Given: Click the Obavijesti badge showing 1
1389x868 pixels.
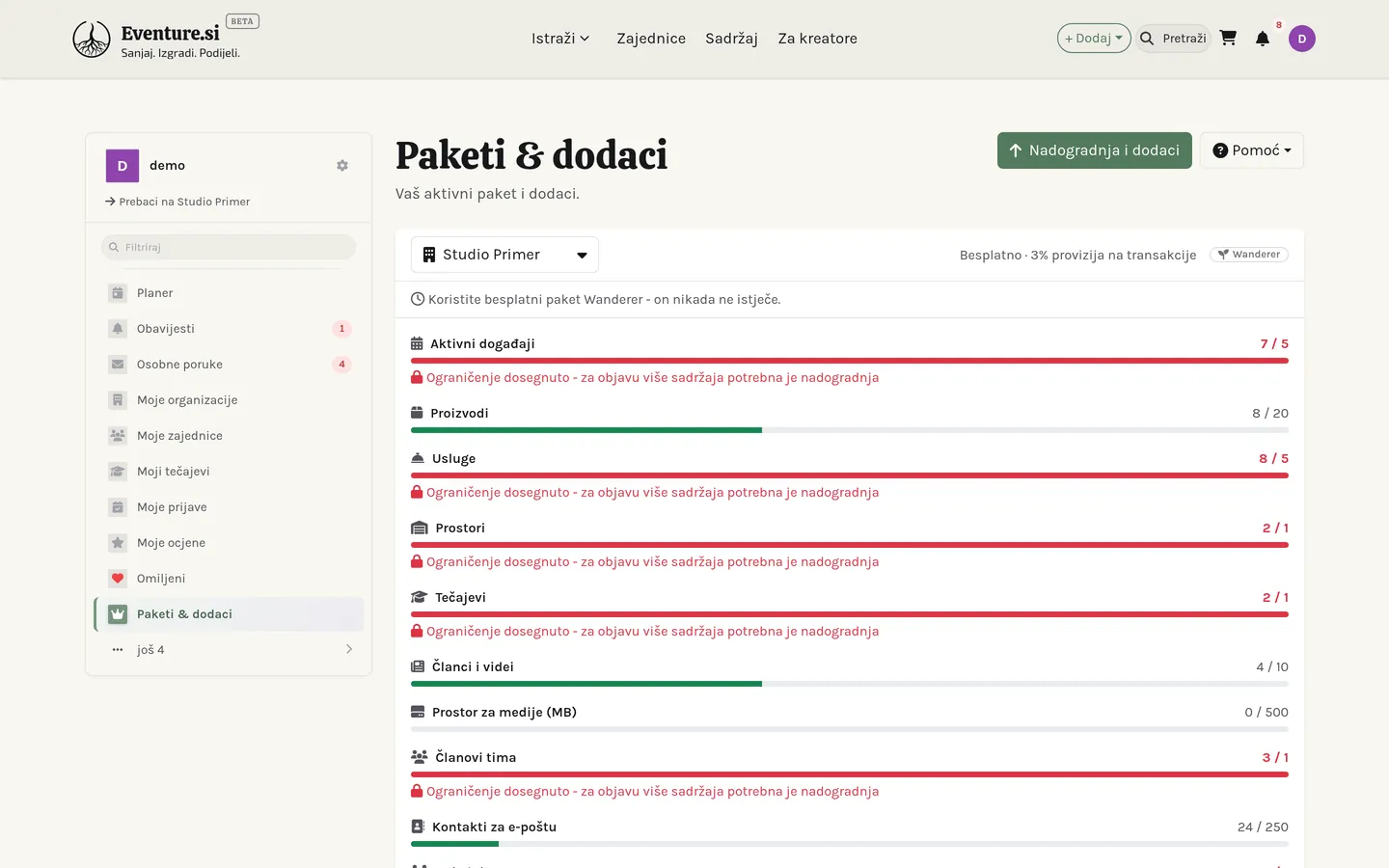Looking at the screenshot, I should click(x=341, y=329).
